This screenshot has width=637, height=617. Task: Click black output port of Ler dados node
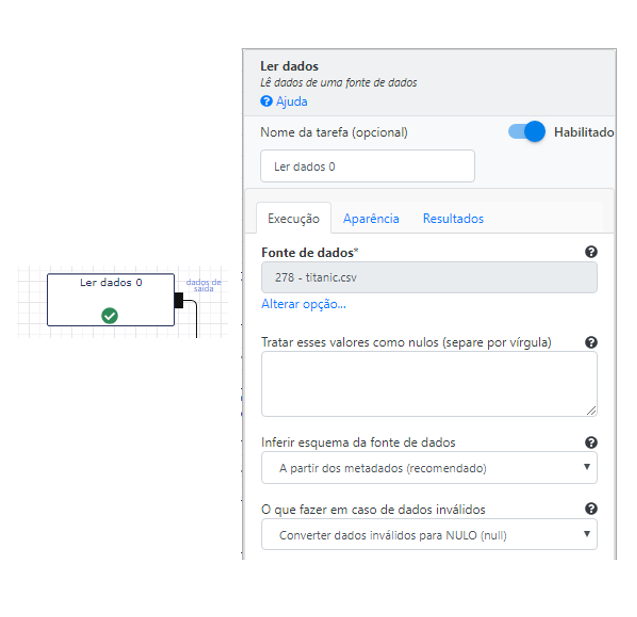tap(179, 301)
